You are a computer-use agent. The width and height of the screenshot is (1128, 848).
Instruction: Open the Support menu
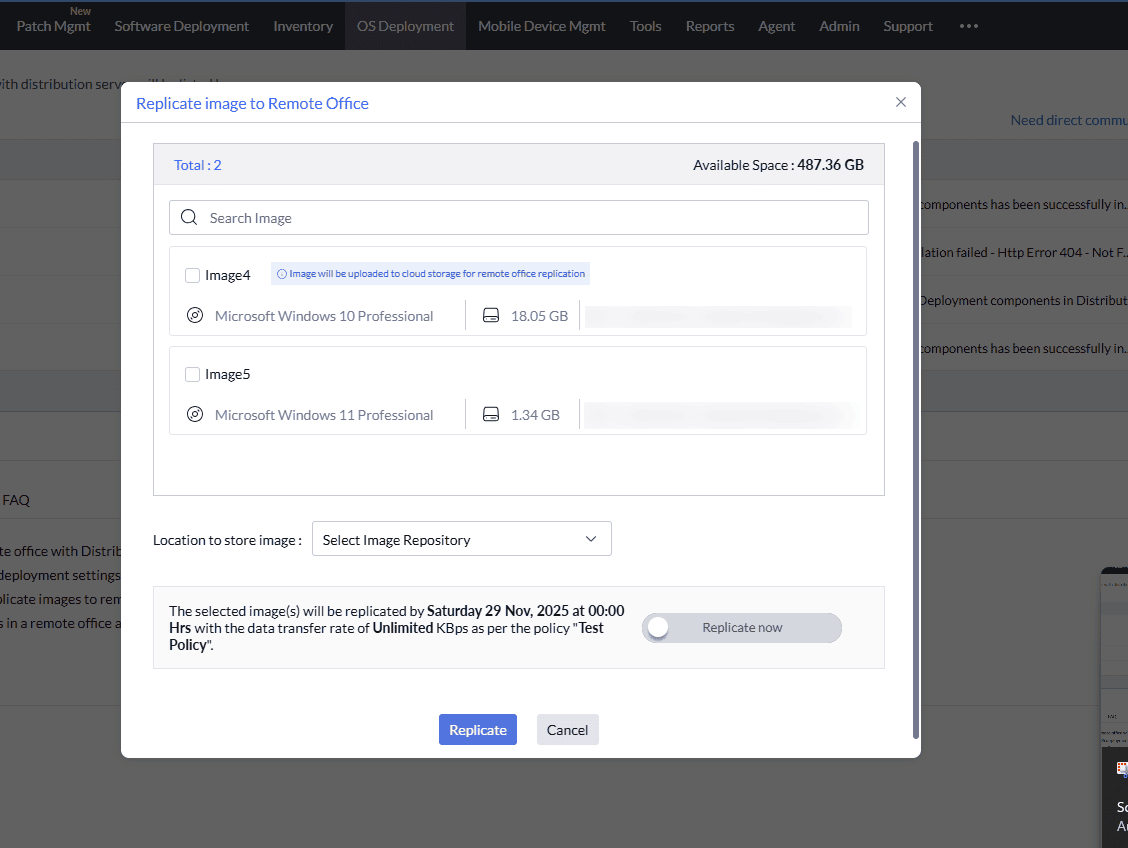pyautogui.click(x=908, y=26)
